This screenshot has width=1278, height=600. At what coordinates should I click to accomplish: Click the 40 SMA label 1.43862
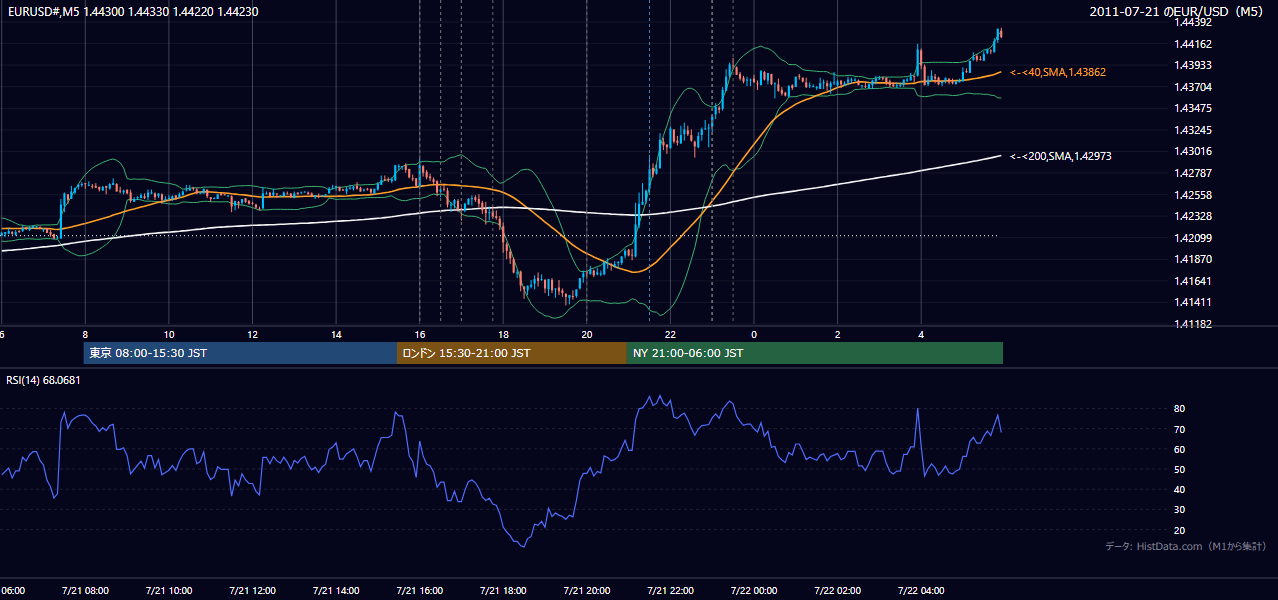coord(1058,73)
